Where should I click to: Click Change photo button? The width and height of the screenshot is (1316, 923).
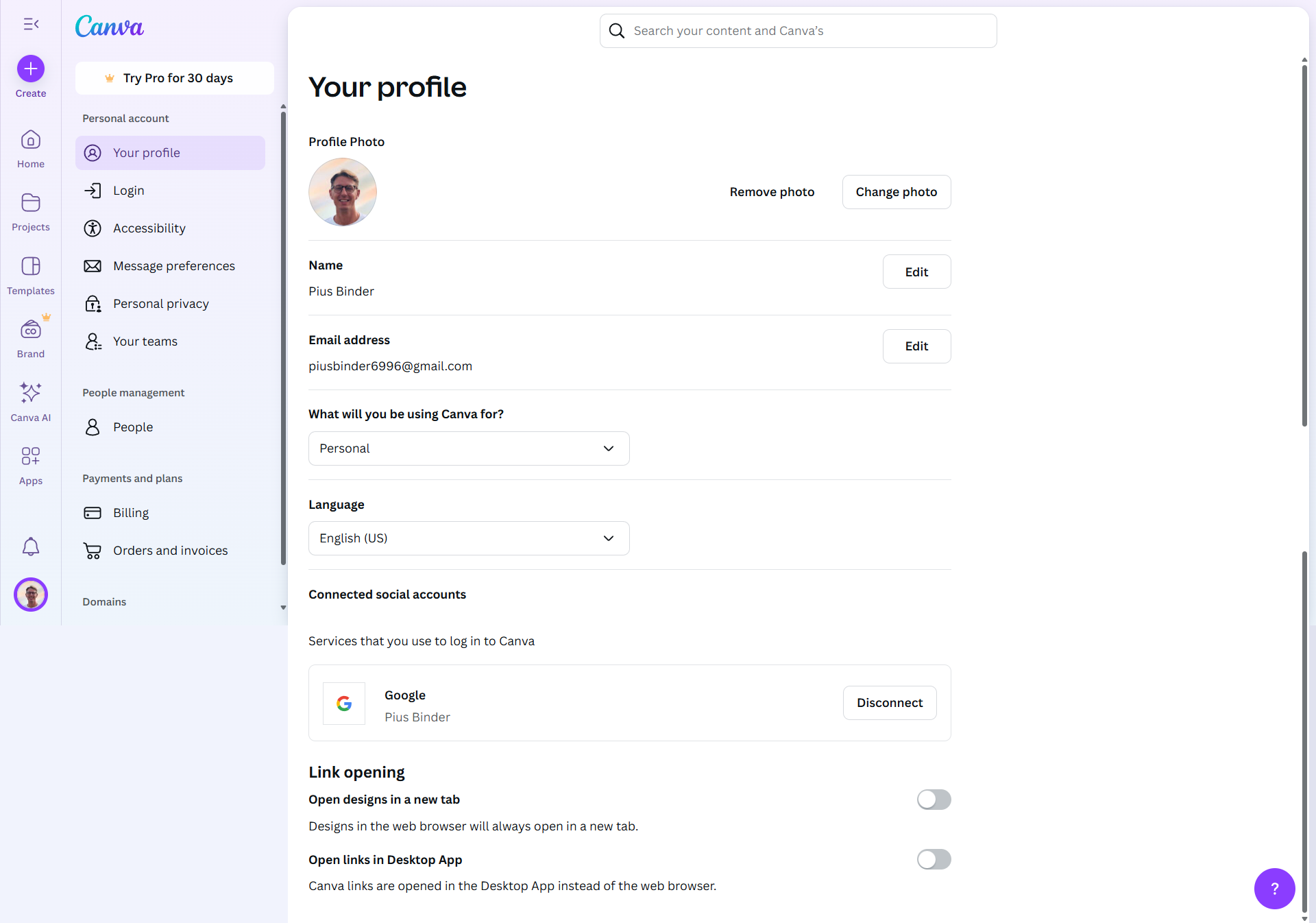pos(896,192)
